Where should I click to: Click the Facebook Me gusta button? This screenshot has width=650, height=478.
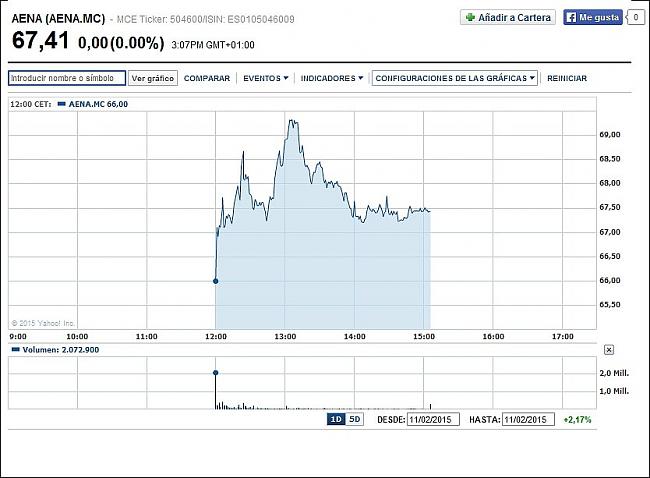[x=593, y=17]
